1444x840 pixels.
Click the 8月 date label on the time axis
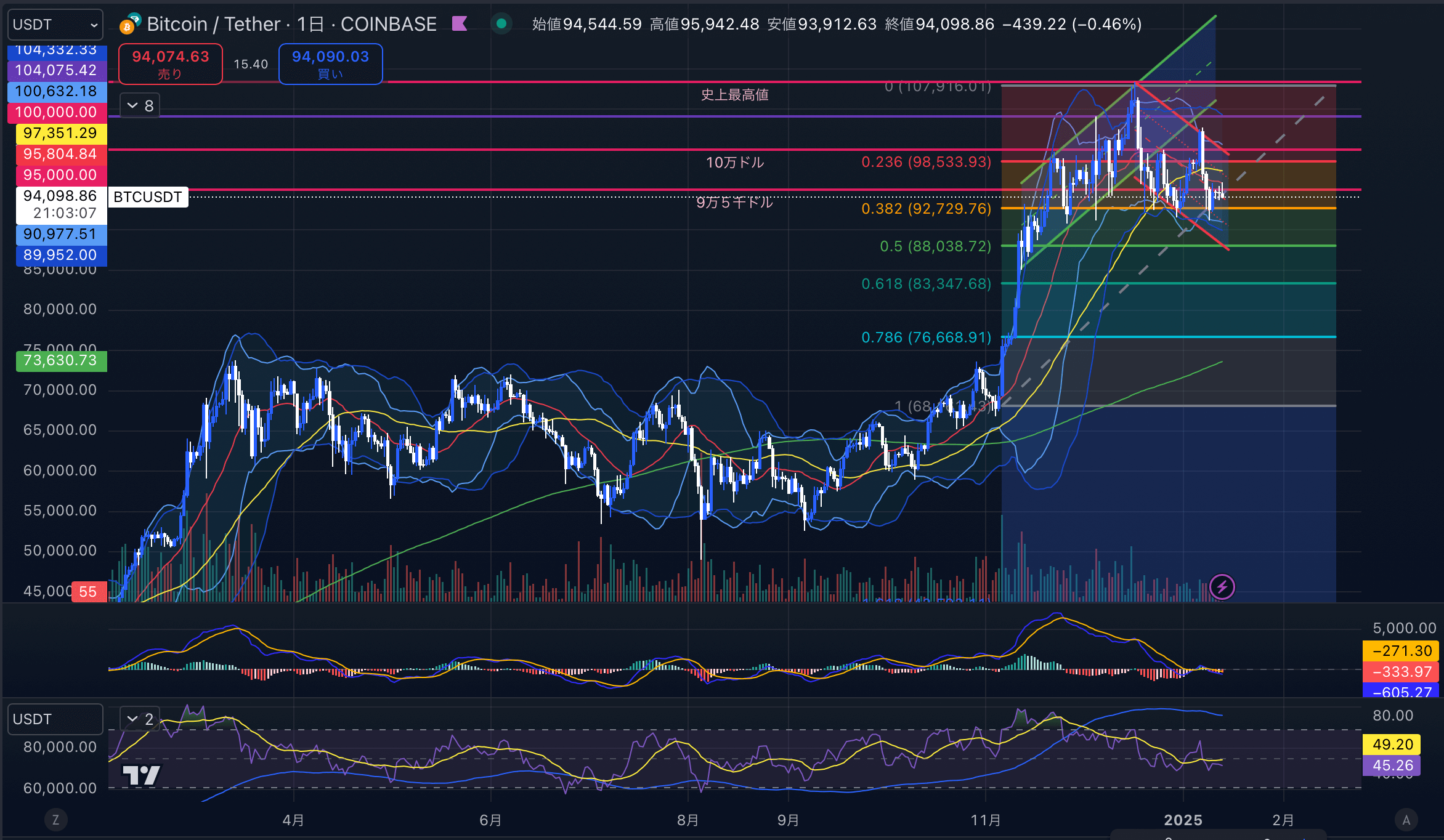tap(688, 820)
